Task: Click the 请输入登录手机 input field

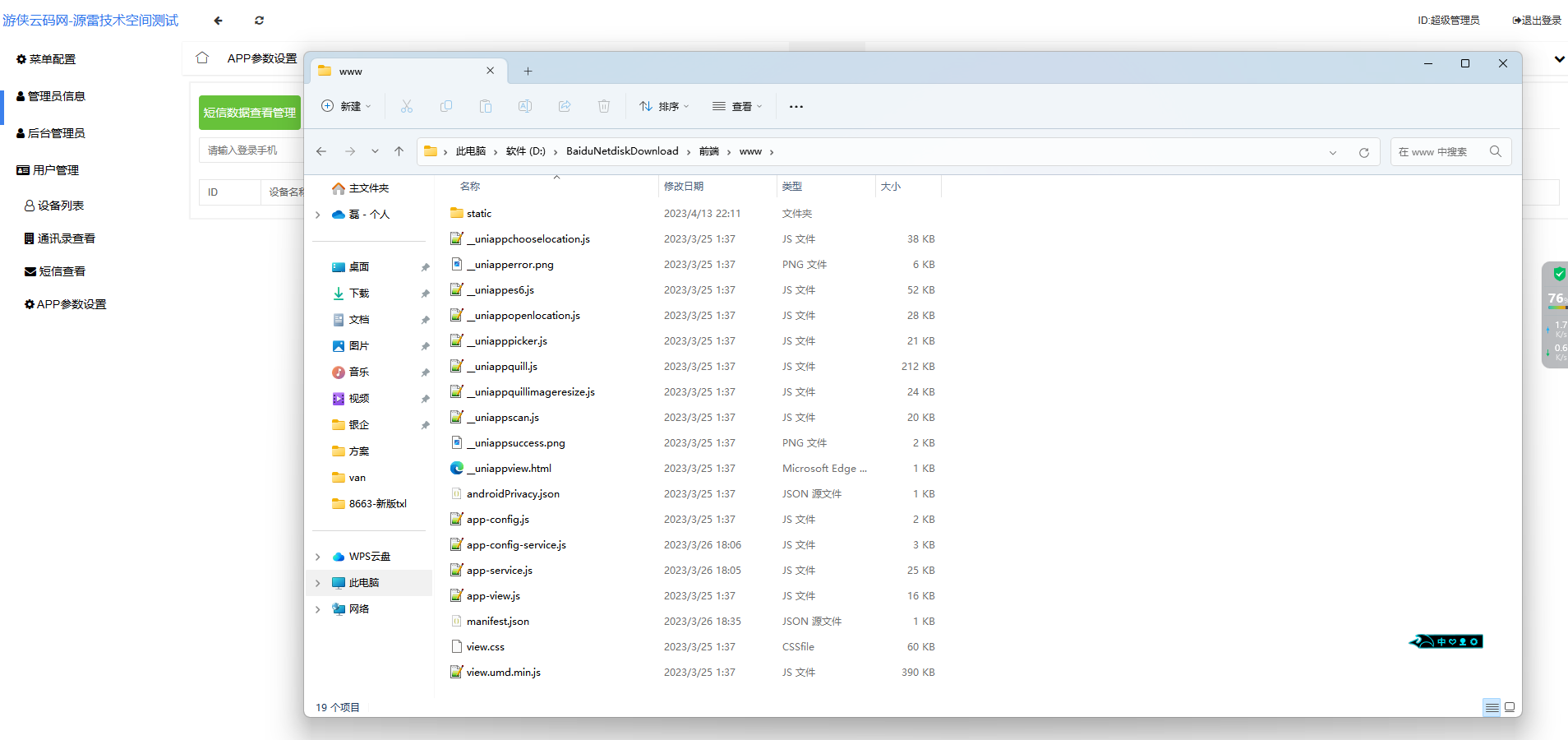Action: [251, 150]
